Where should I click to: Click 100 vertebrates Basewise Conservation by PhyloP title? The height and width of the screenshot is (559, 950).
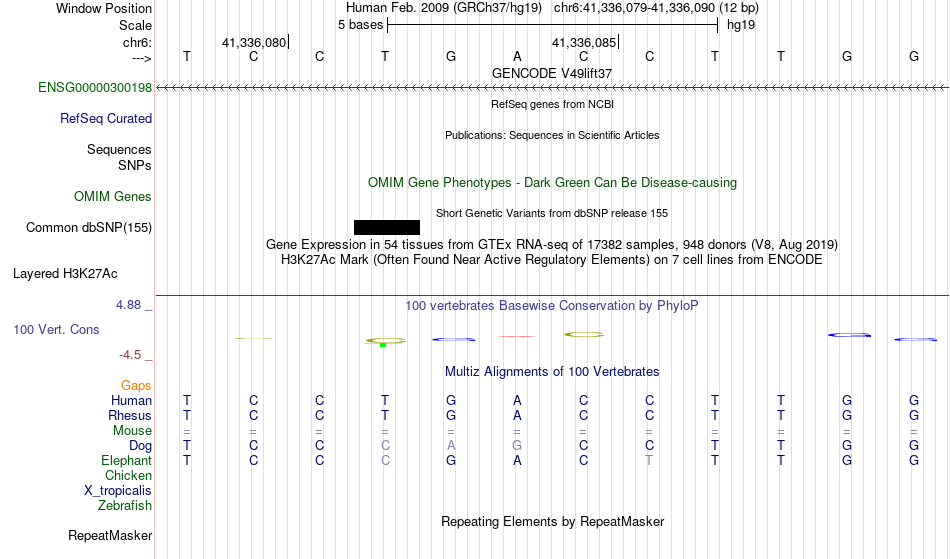(x=552, y=305)
